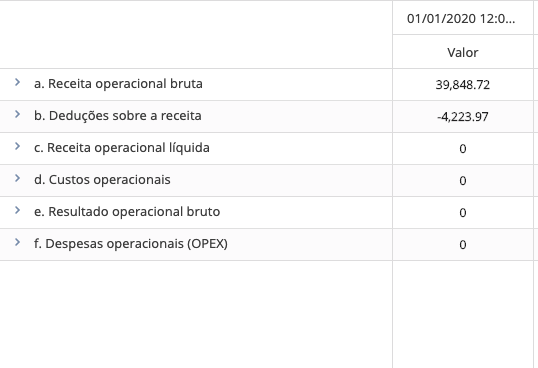
Task: Select Custos operacionais zero value cell
Action: [463, 180]
